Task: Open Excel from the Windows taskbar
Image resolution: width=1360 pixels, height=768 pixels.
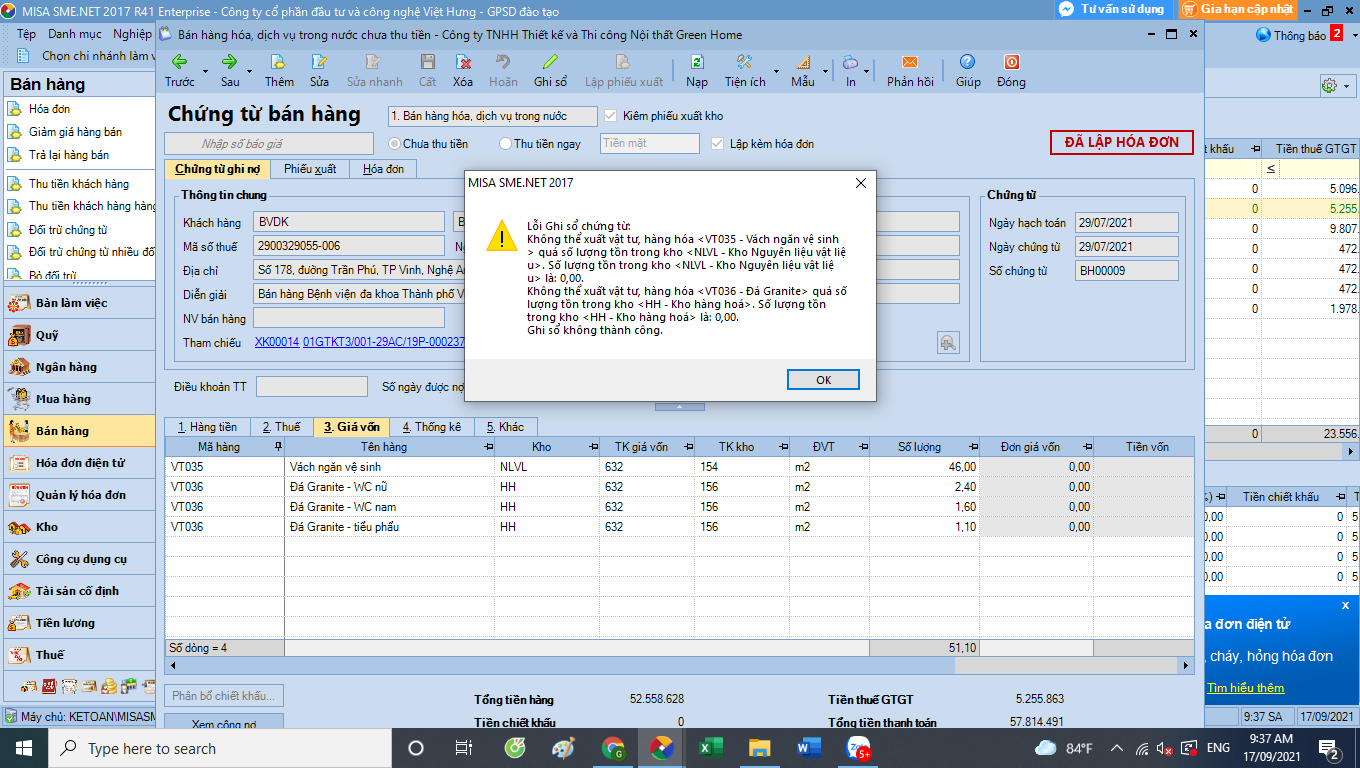Action: click(710, 748)
